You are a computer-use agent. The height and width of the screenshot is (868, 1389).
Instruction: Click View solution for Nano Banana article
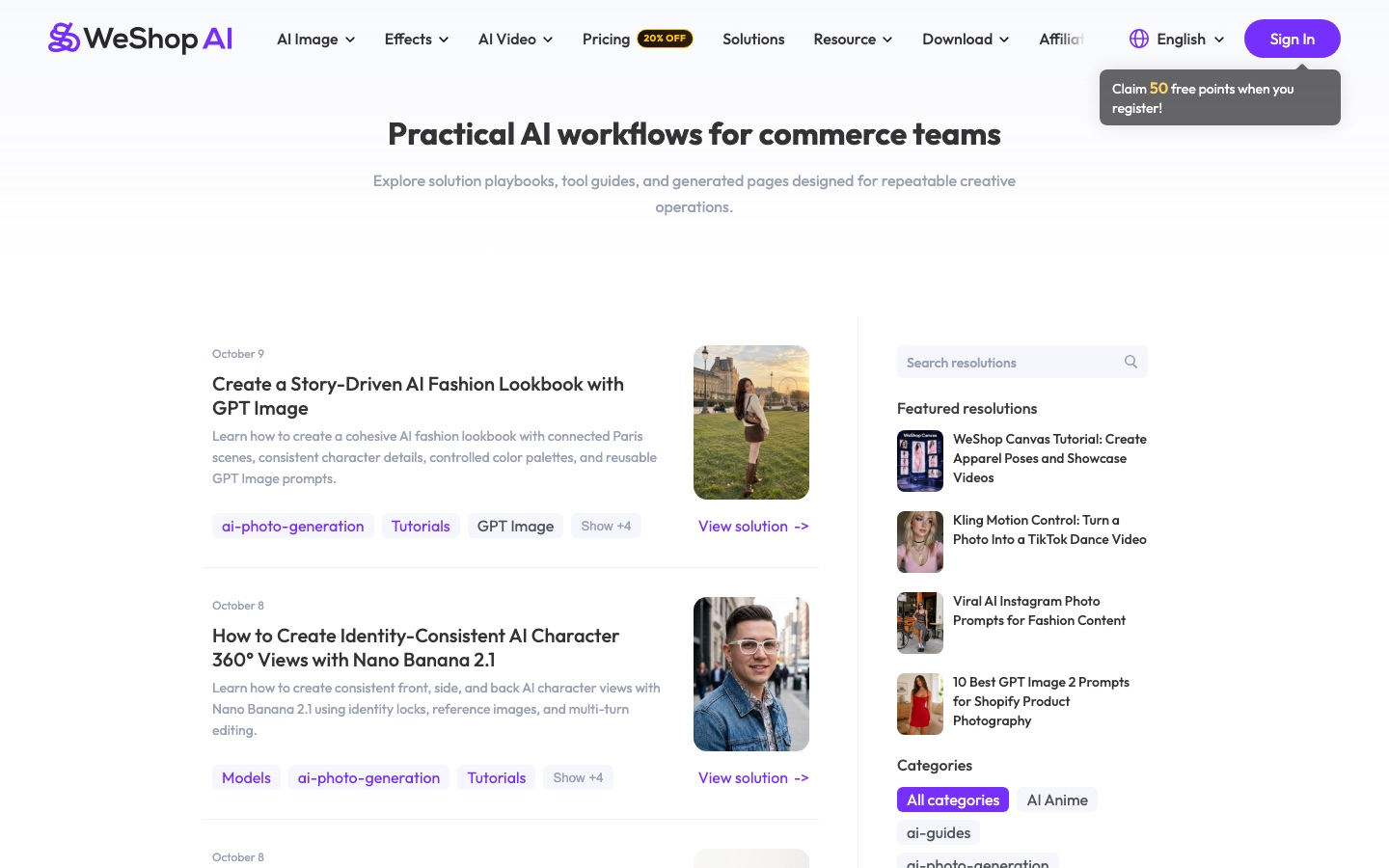click(x=753, y=777)
